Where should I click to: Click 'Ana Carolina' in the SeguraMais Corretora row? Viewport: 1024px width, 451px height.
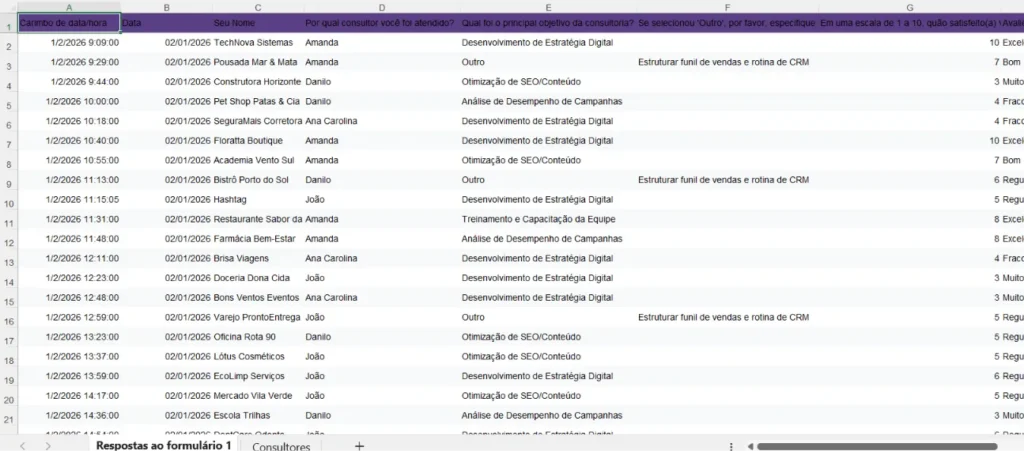(x=331, y=121)
